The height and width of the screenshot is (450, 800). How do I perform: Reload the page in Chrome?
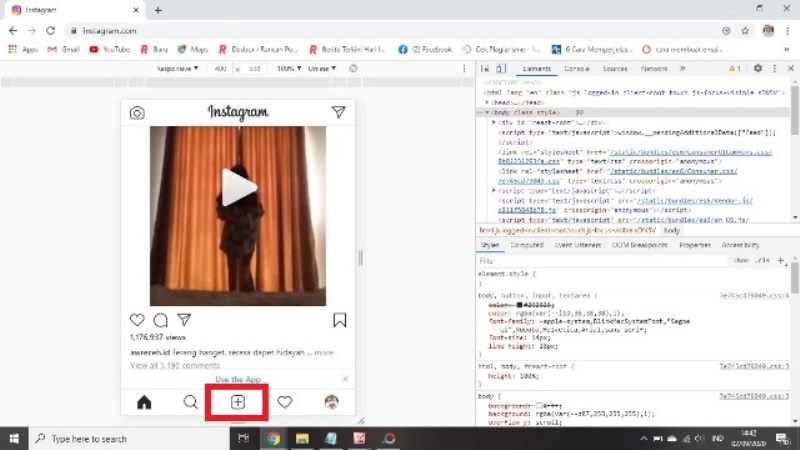pyautogui.click(x=51, y=31)
